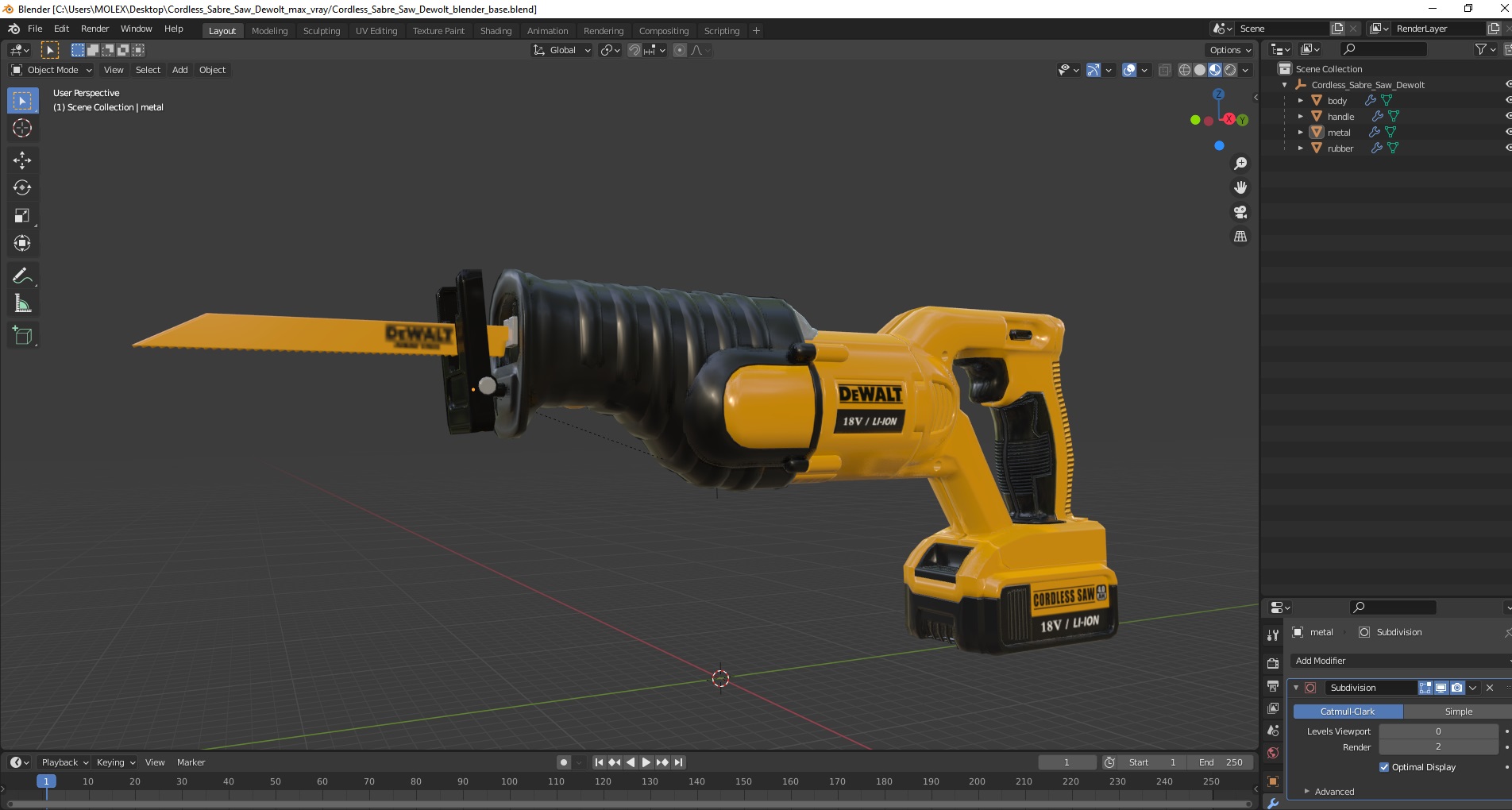Open the outliner filter dropdown
Viewport: 1512px width, 810px height.
(x=1485, y=49)
